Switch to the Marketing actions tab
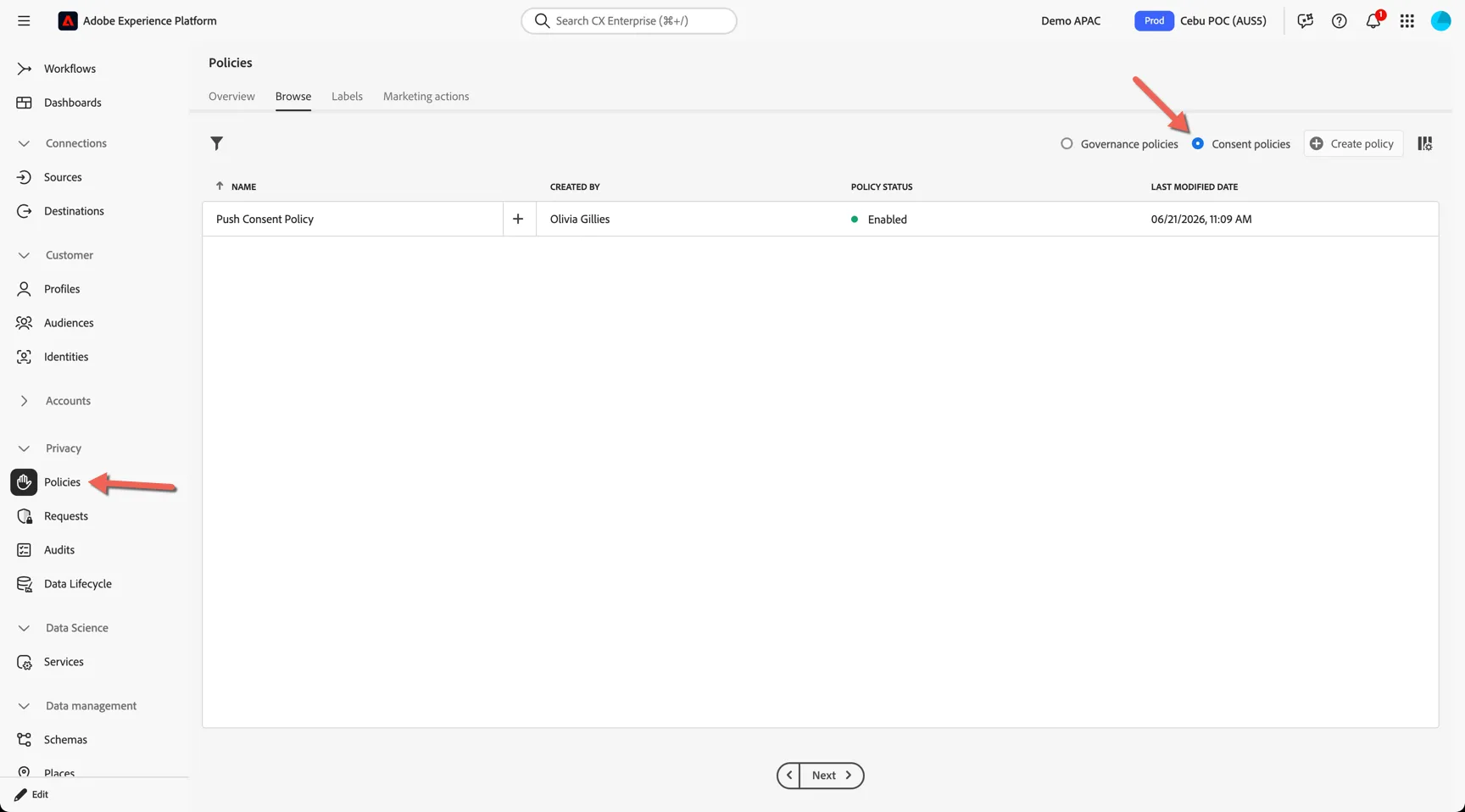 (x=426, y=97)
